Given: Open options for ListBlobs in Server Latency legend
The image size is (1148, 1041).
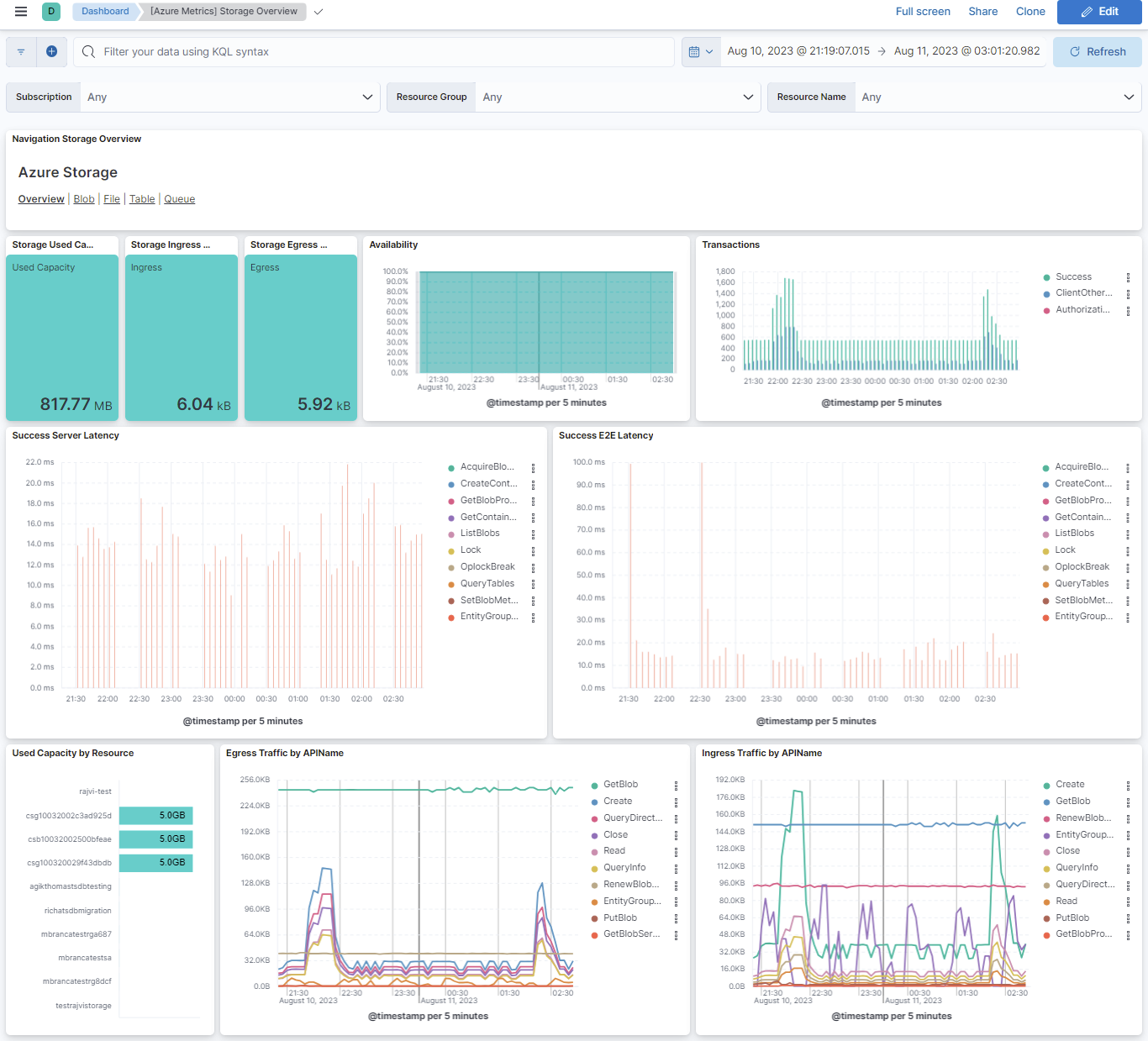Looking at the screenshot, I should tap(533, 534).
